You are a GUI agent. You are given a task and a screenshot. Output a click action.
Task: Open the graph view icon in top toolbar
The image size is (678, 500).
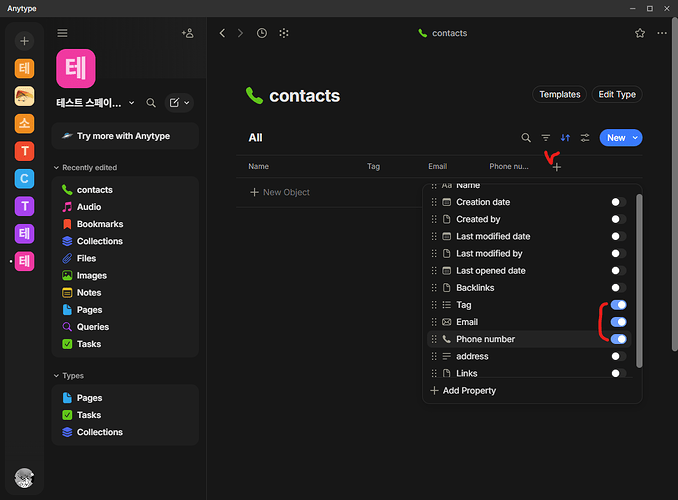coord(284,33)
